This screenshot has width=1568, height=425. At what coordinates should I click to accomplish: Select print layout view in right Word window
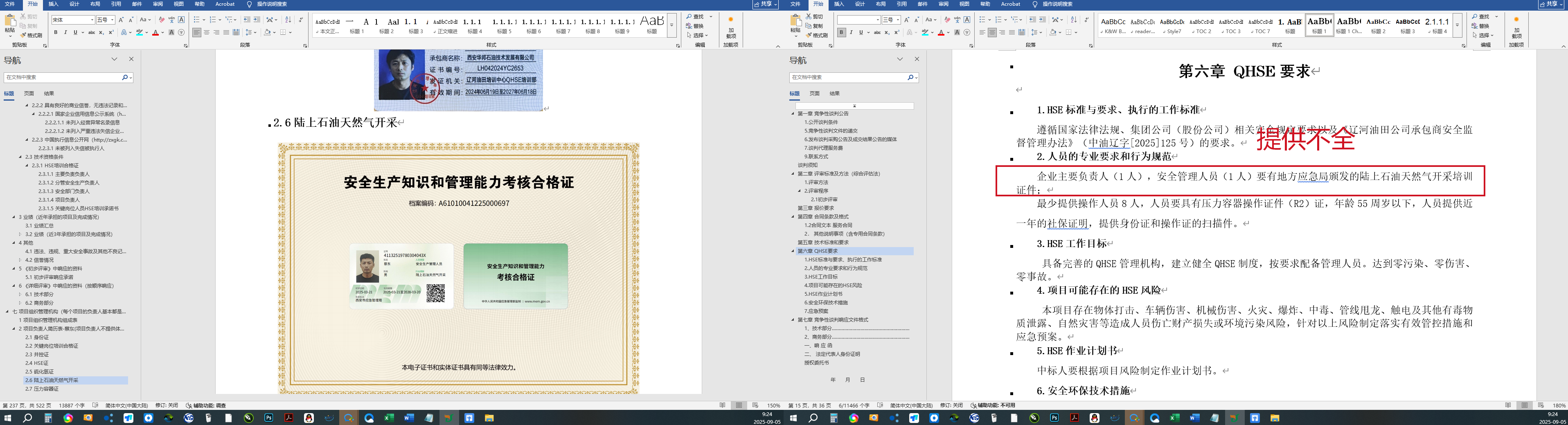[1524, 405]
